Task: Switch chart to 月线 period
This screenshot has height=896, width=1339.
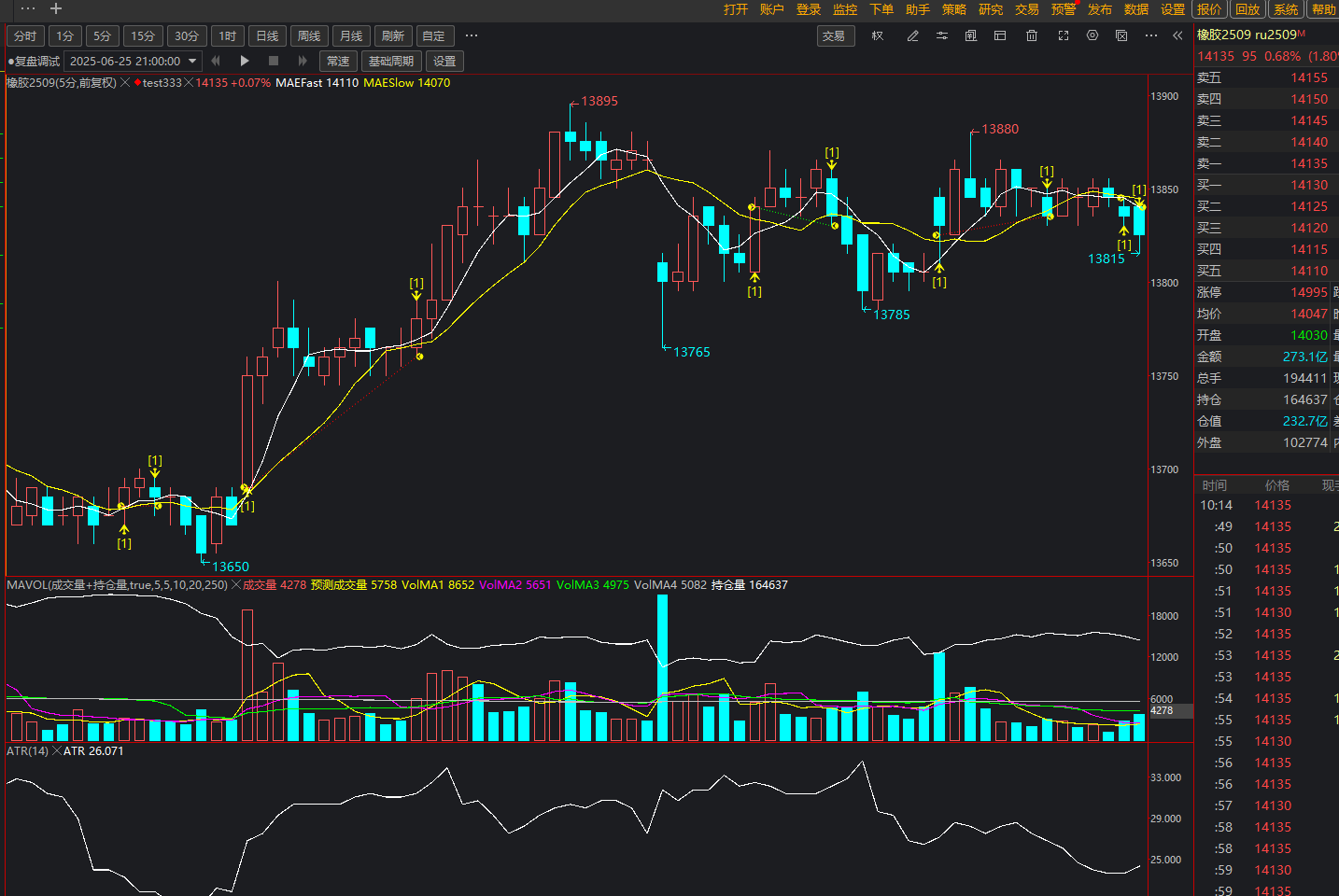Action: (x=351, y=36)
